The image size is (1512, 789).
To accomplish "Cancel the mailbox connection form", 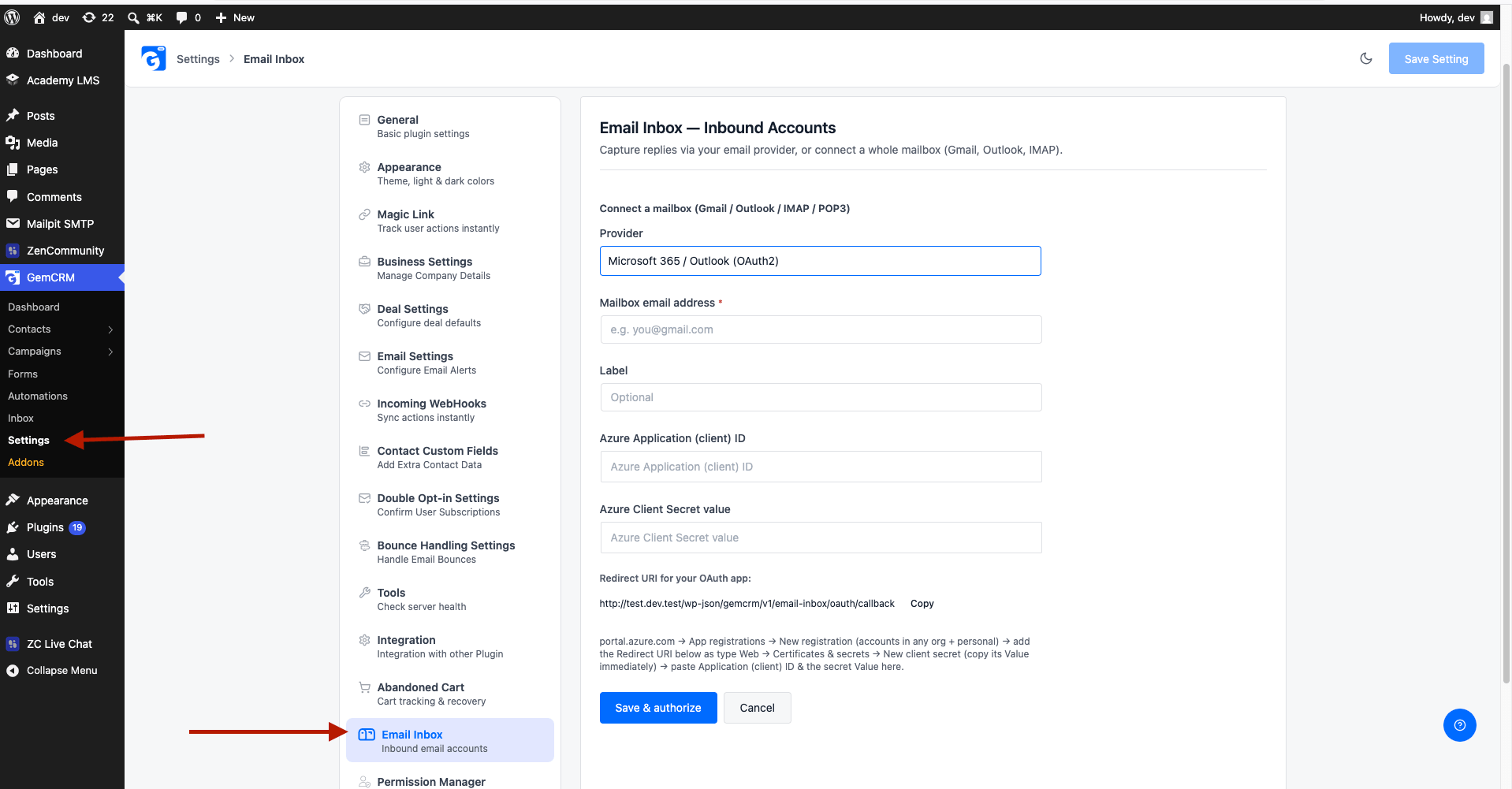I will 757,708.
